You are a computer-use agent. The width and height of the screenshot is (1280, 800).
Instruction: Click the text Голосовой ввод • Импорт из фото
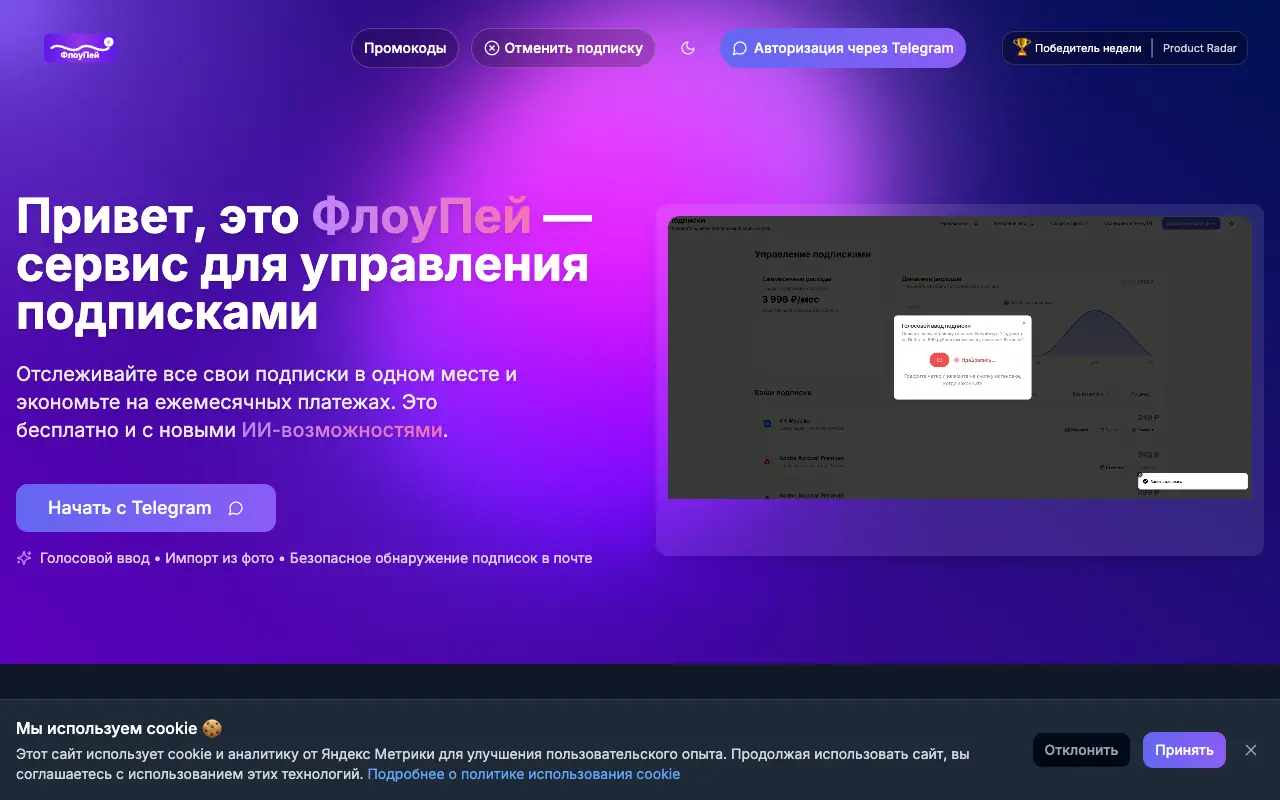[x=157, y=558]
